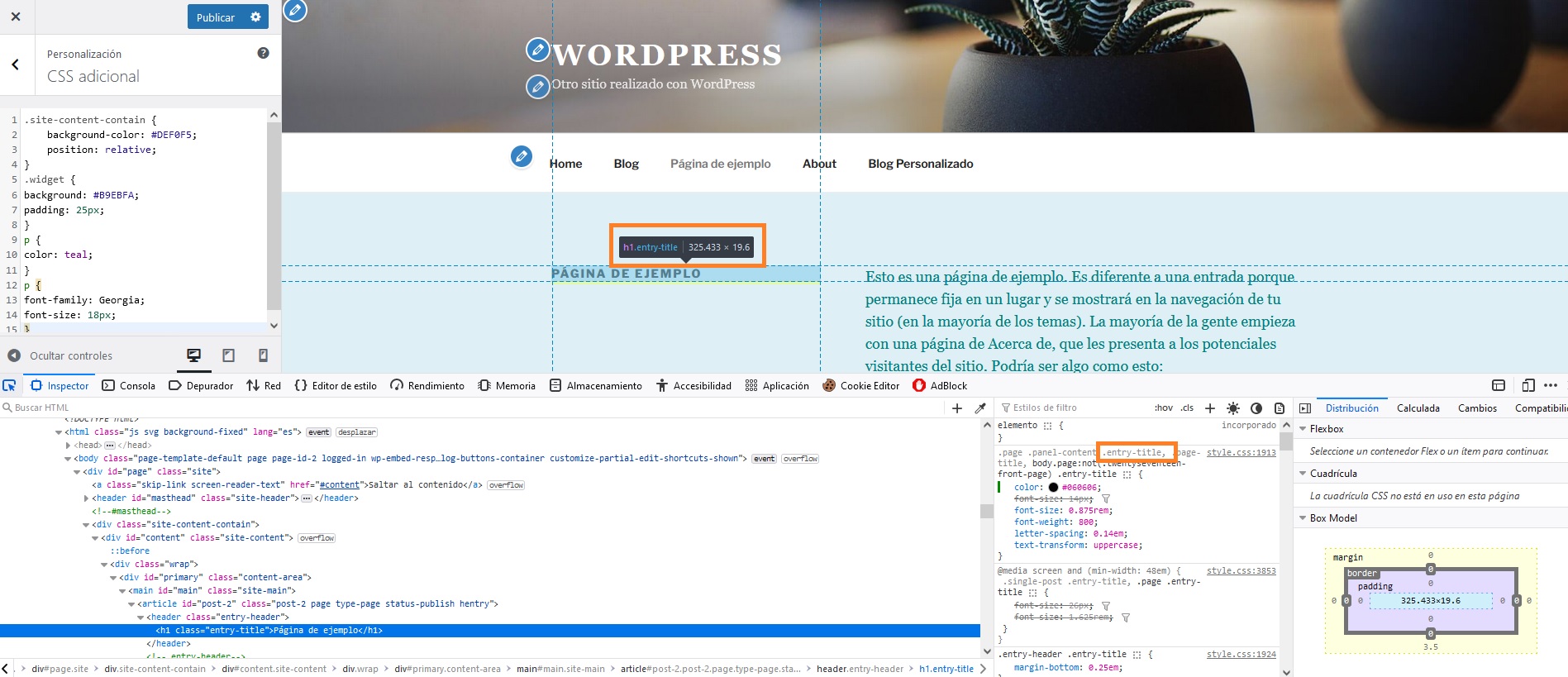This screenshot has height=677, width=1568.
Task: Click the help question mark icon
Action: point(263,53)
